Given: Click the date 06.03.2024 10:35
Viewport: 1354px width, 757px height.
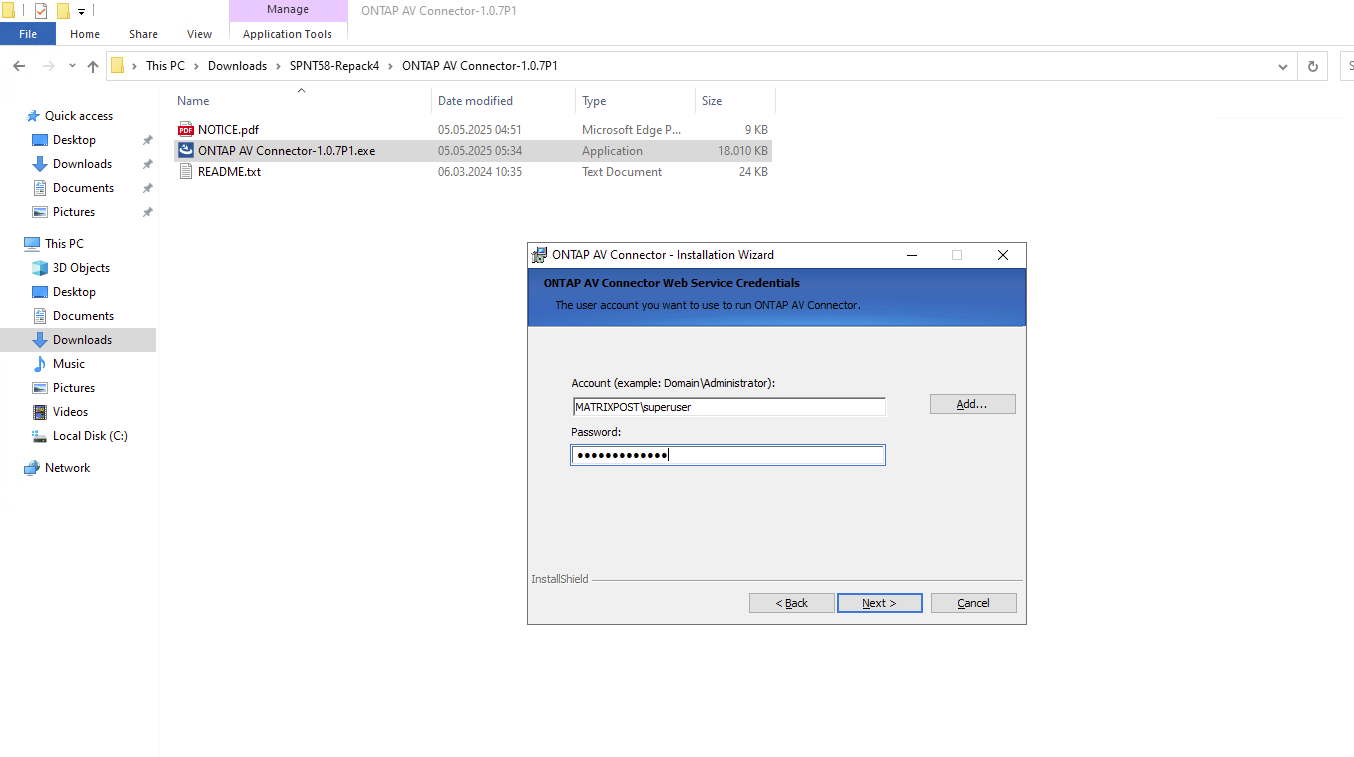Looking at the screenshot, I should click(480, 172).
